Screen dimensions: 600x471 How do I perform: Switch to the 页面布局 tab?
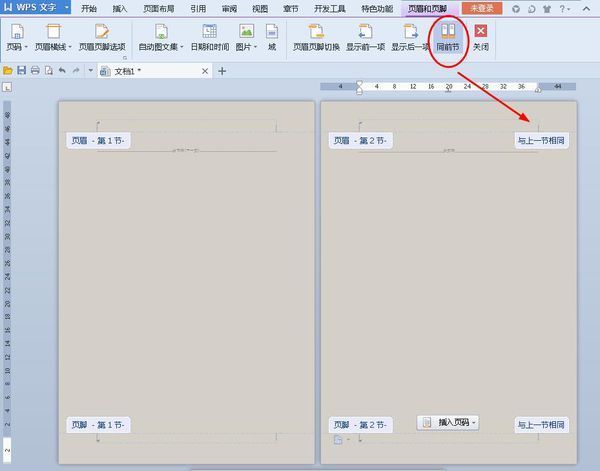click(159, 8)
